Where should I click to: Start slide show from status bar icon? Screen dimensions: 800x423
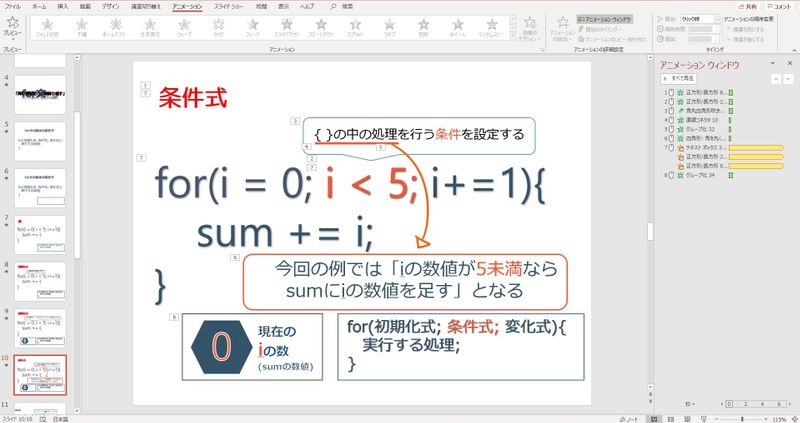point(704,418)
